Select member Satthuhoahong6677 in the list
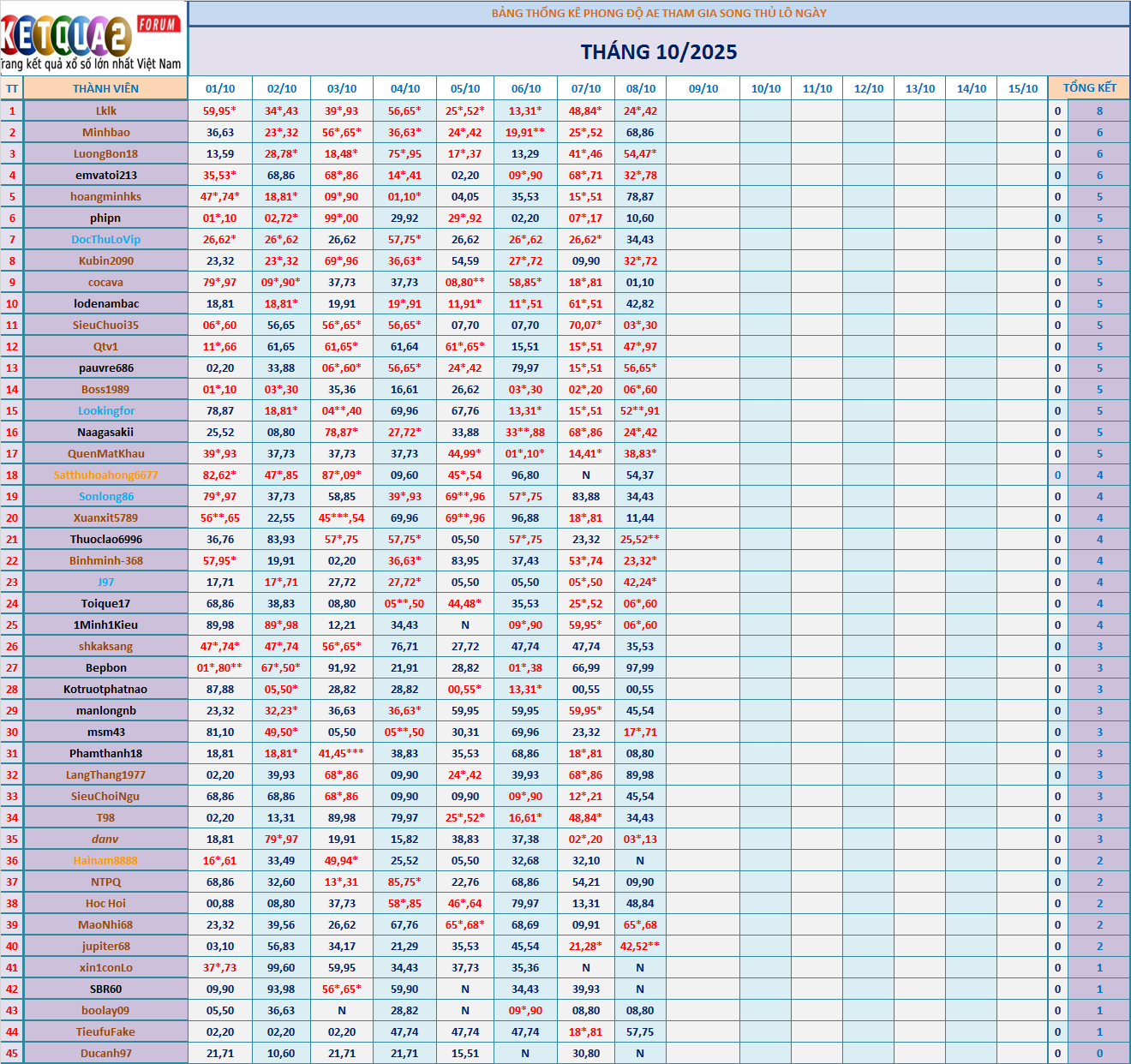Viewport: 1131px width, 1064px height. click(x=106, y=475)
